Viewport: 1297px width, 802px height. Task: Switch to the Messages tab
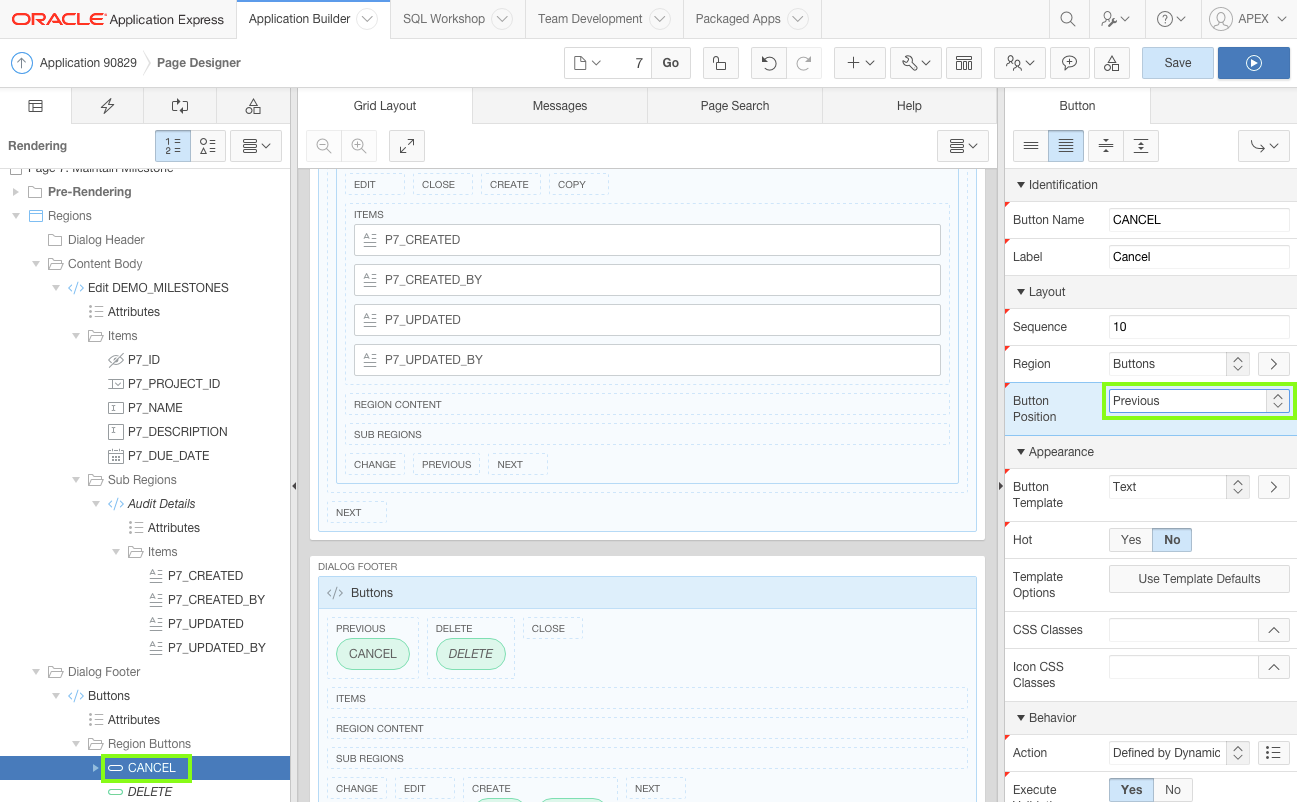coord(559,106)
